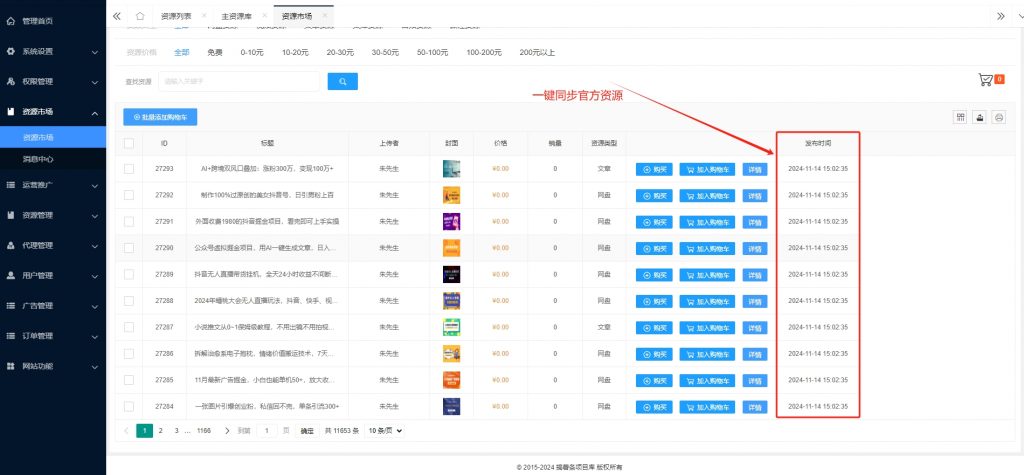Focus the page-jump number input
This screenshot has width=1024, height=475.
coord(266,431)
